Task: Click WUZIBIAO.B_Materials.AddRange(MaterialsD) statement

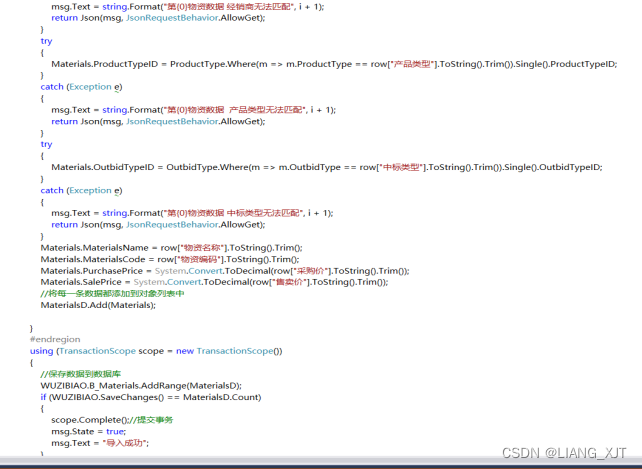Action: pyautogui.click(x=141, y=385)
